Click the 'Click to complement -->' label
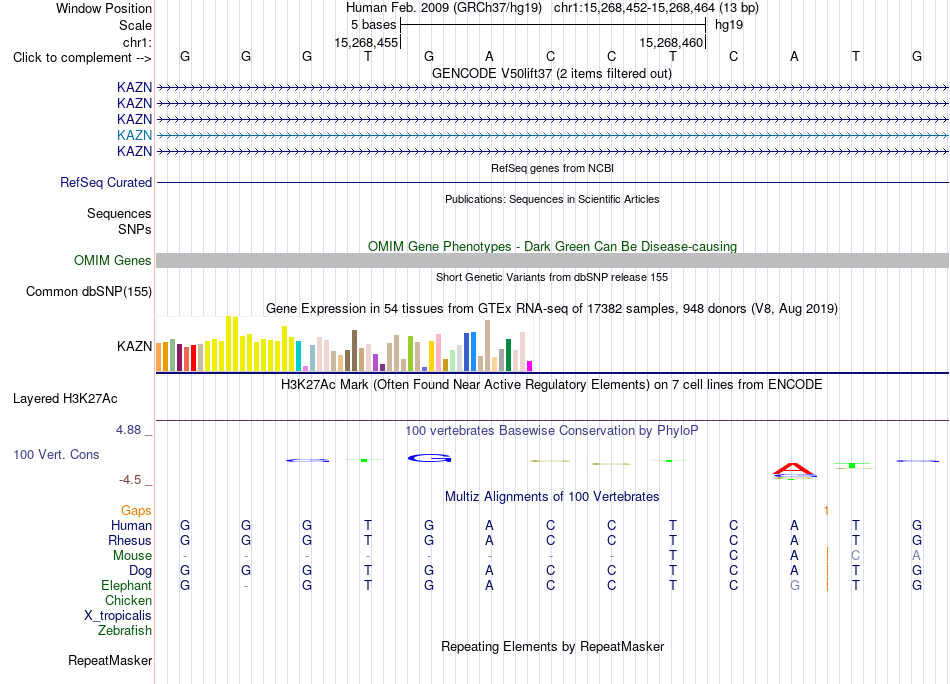The width and height of the screenshot is (950, 684). 82,58
